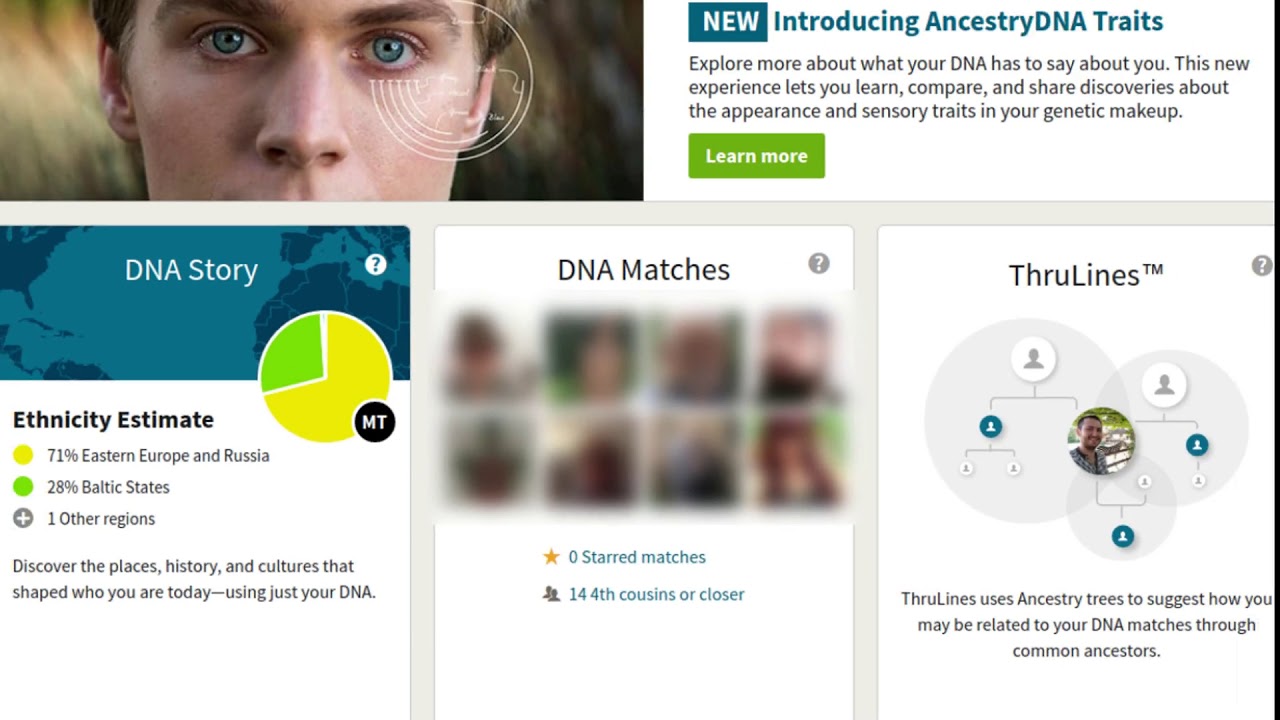Click the Introducing AncestryDNA Traits heading

pyautogui.click(x=968, y=21)
